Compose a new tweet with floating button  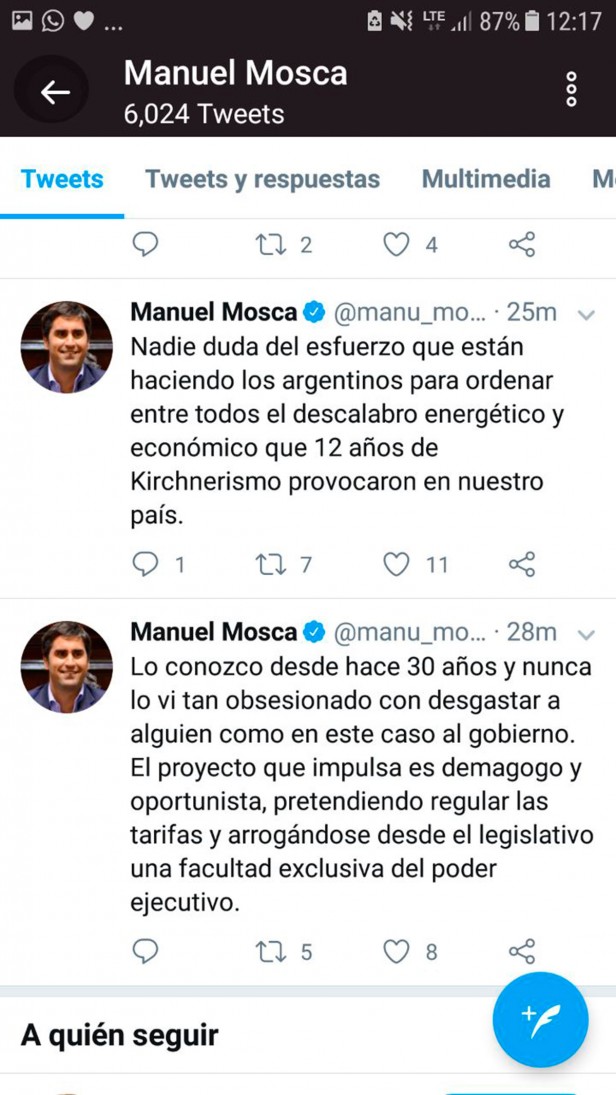click(x=540, y=1020)
